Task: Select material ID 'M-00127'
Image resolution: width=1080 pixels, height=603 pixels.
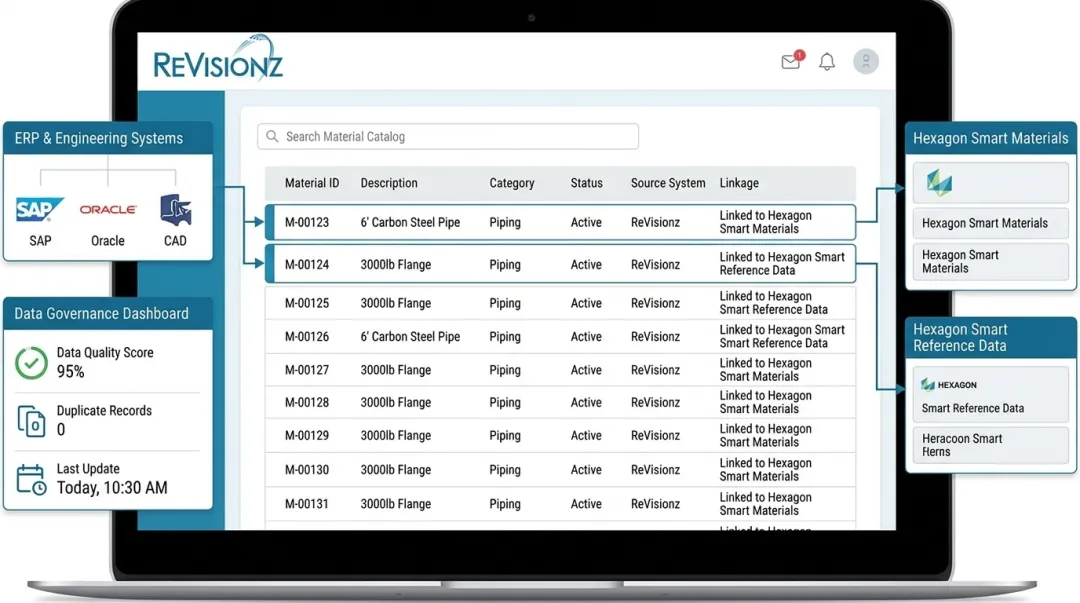Action: pyautogui.click(x=307, y=369)
